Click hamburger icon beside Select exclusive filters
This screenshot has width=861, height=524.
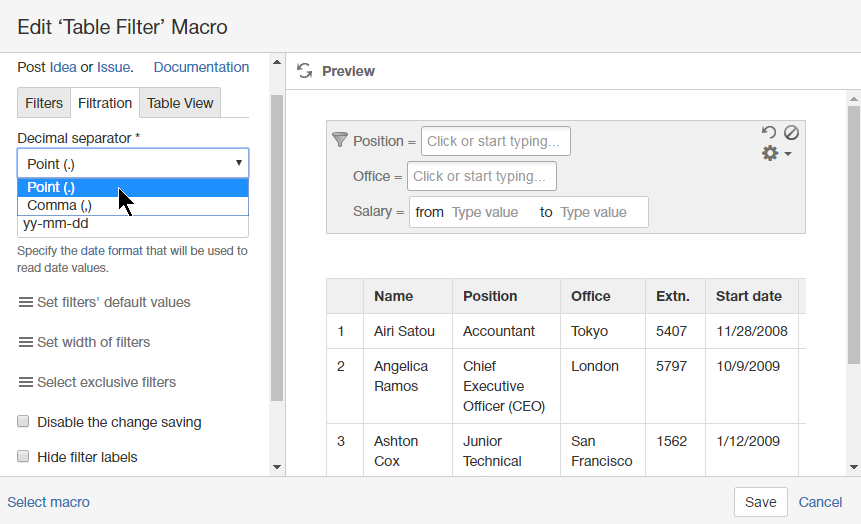[x=26, y=382]
